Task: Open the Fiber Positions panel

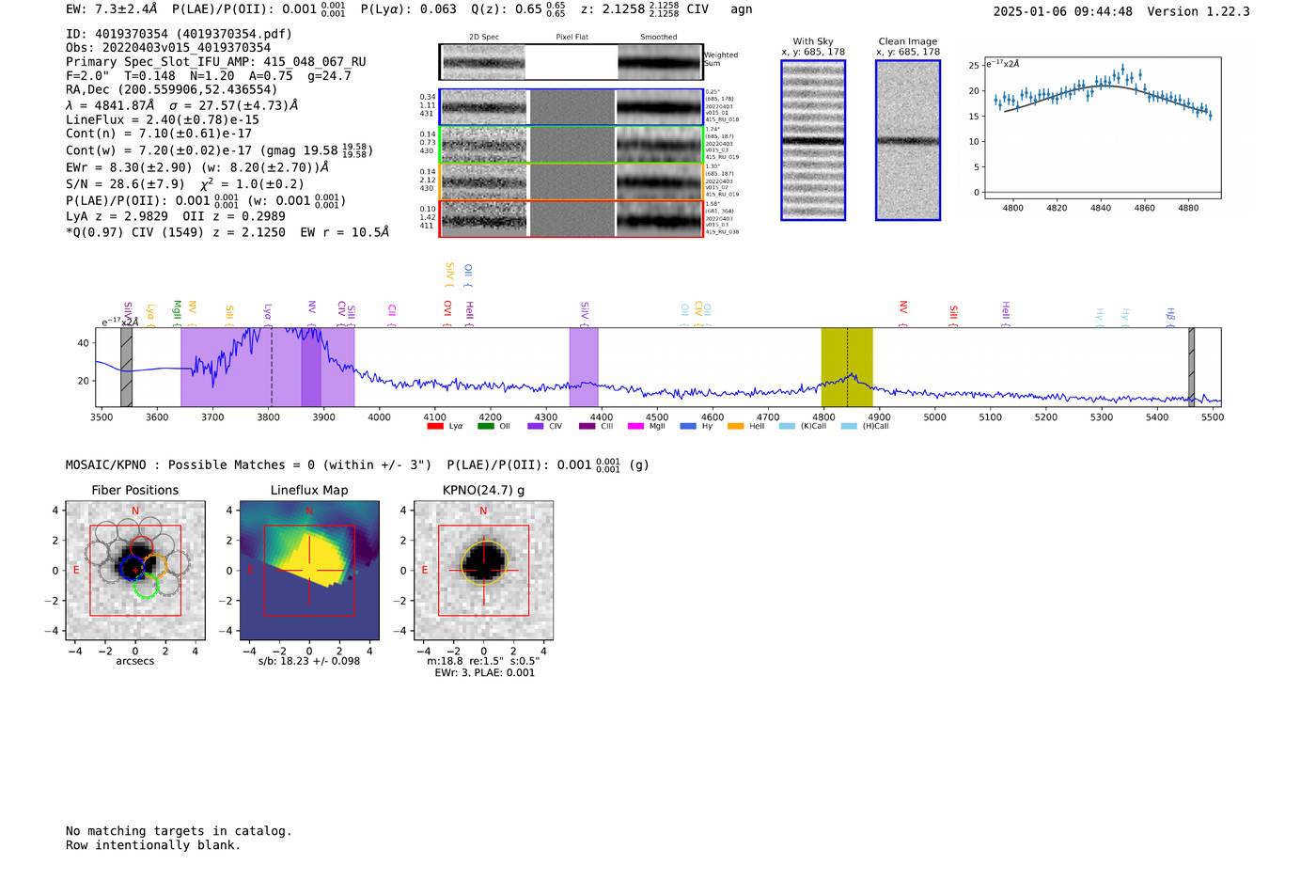Action: click(x=135, y=571)
